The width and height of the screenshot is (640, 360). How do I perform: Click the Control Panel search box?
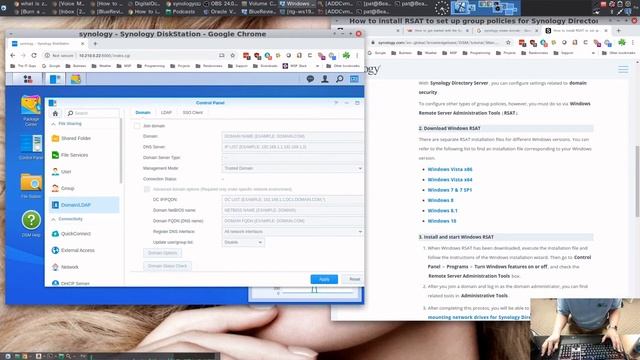click(x=92, y=113)
